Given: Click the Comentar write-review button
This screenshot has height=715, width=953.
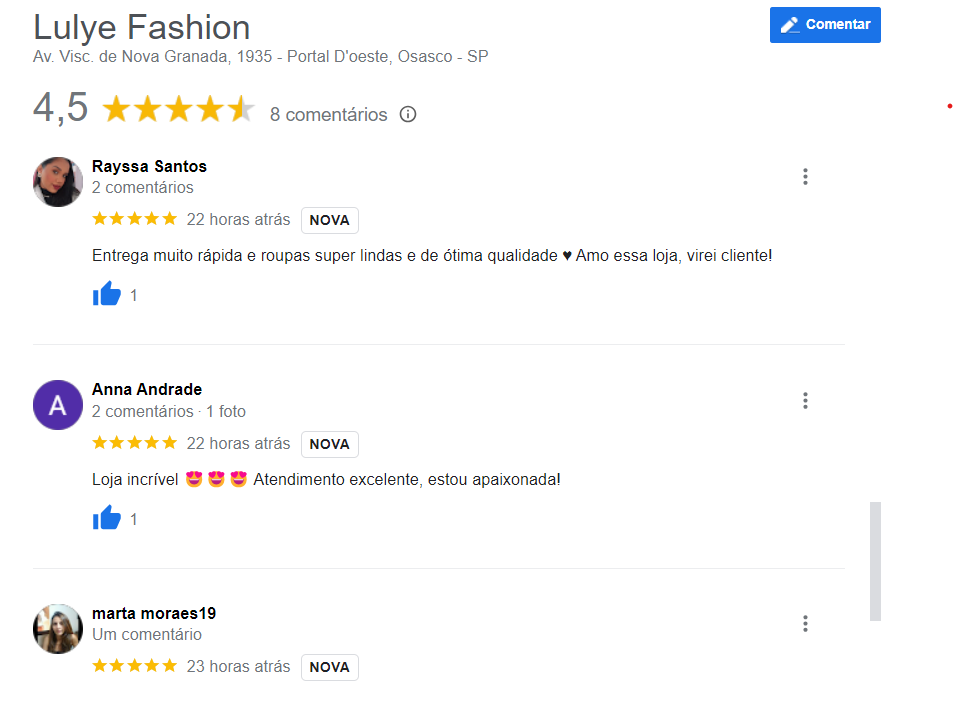Looking at the screenshot, I should [825, 25].
